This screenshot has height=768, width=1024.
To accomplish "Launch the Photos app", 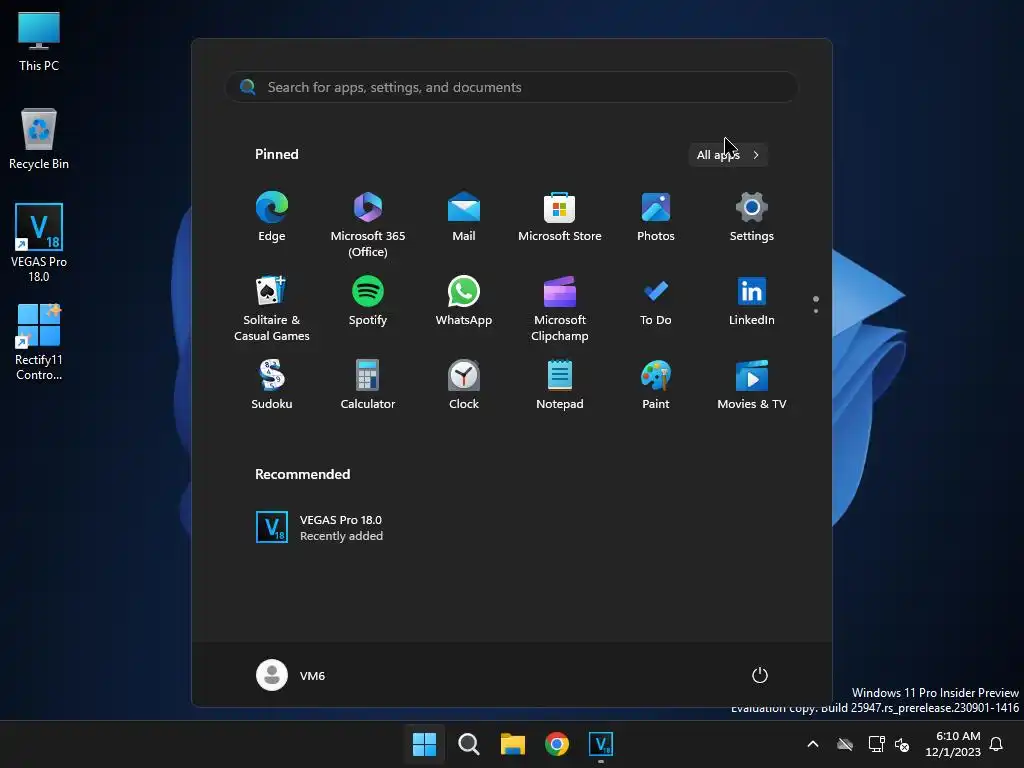I will click(656, 217).
